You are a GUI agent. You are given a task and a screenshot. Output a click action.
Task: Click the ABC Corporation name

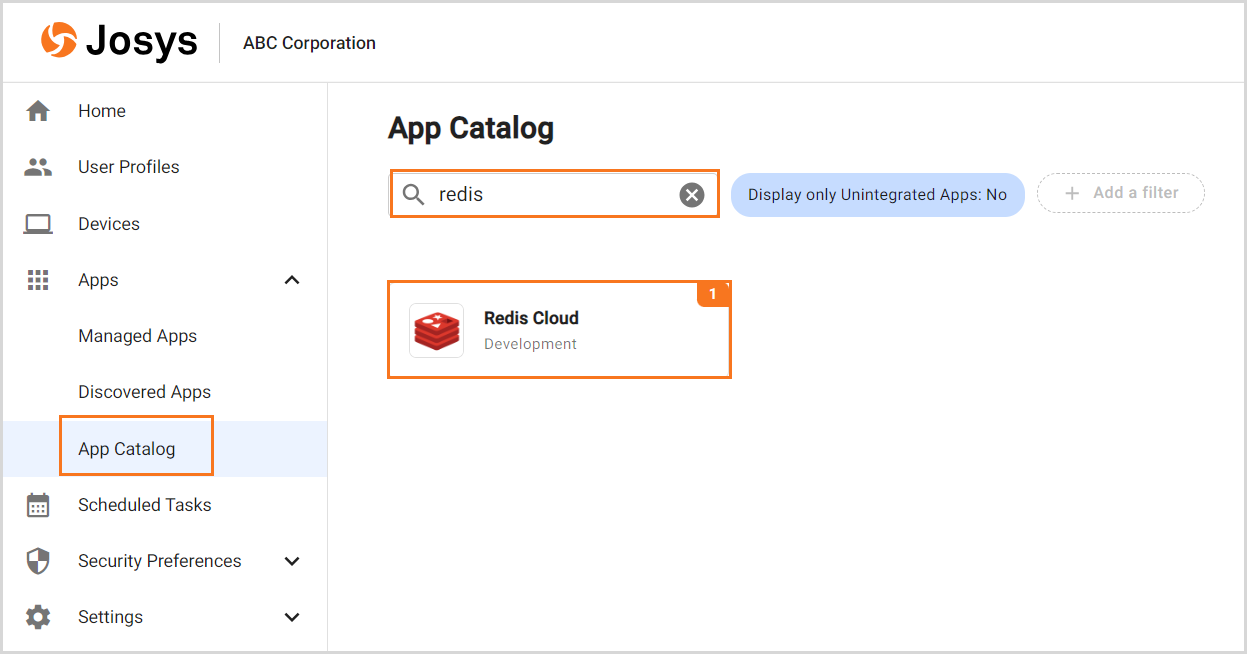pos(309,43)
